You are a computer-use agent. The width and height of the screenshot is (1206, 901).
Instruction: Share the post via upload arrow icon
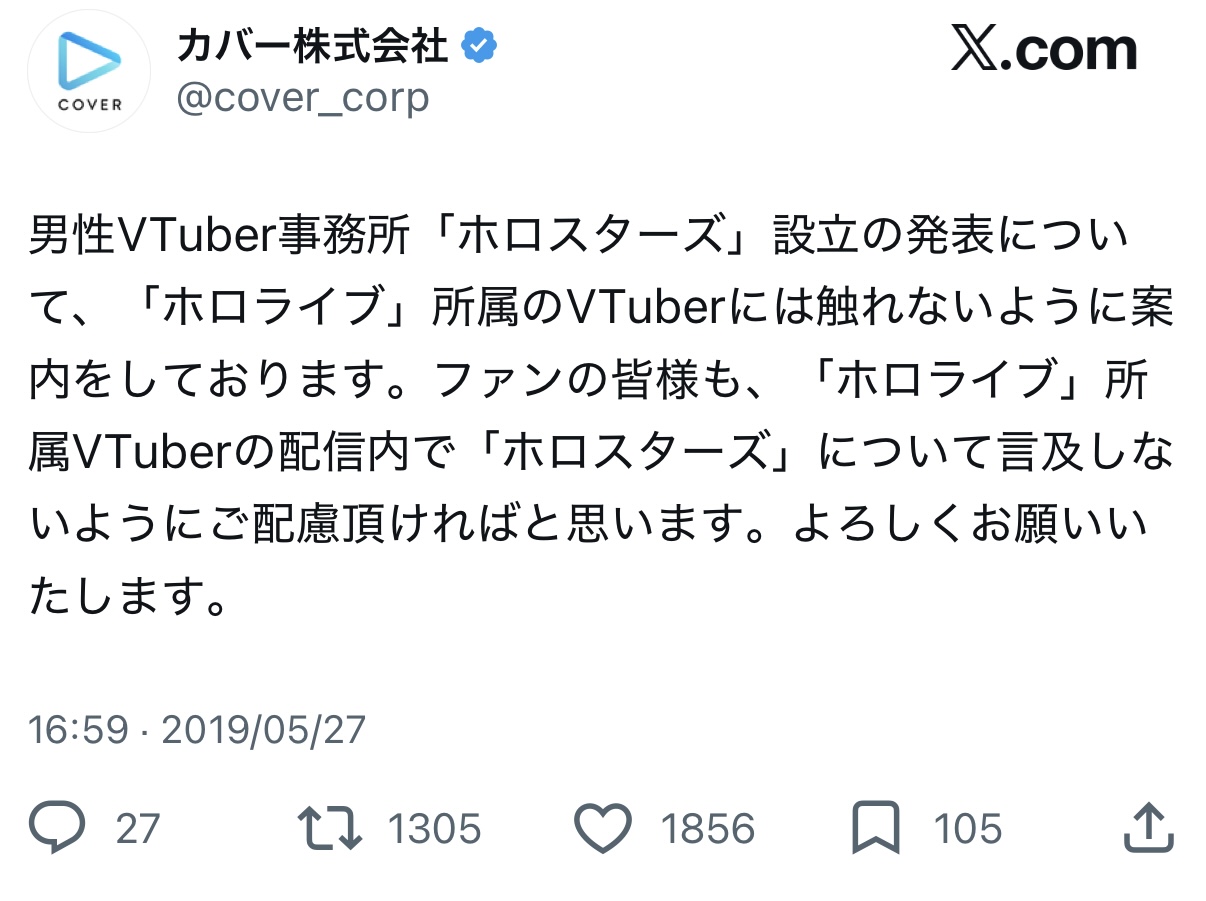[x=1146, y=829]
